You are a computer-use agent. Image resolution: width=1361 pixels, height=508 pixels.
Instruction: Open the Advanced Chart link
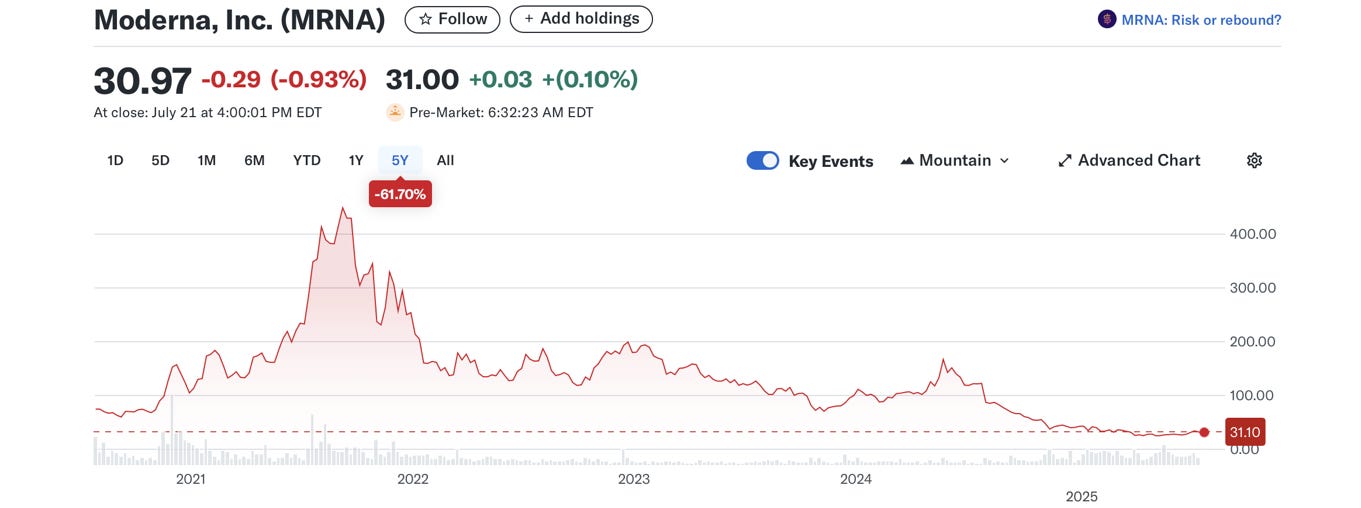pyautogui.click(x=1129, y=160)
